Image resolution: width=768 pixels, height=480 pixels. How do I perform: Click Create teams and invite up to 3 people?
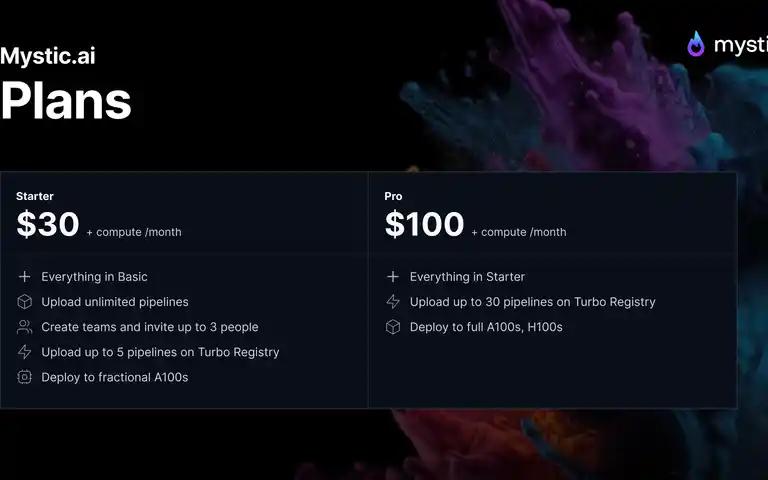pos(150,327)
